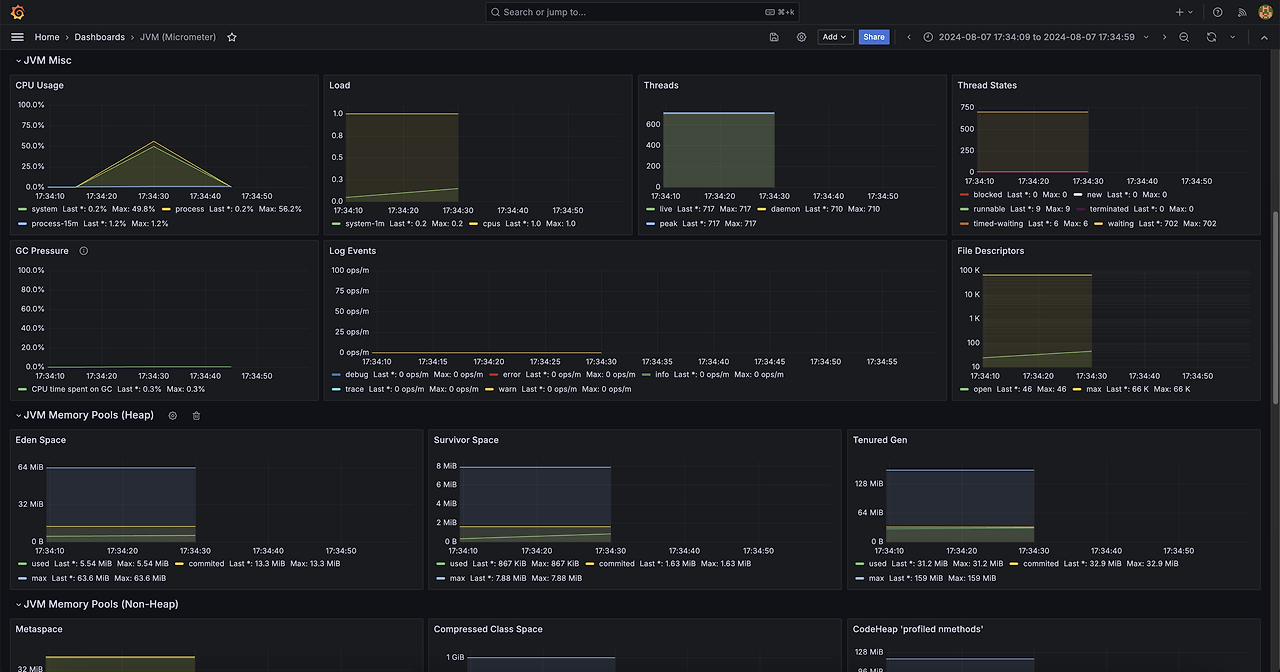The image size is (1280, 672).
Task: Click the Load panel title
Action: coord(340,86)
